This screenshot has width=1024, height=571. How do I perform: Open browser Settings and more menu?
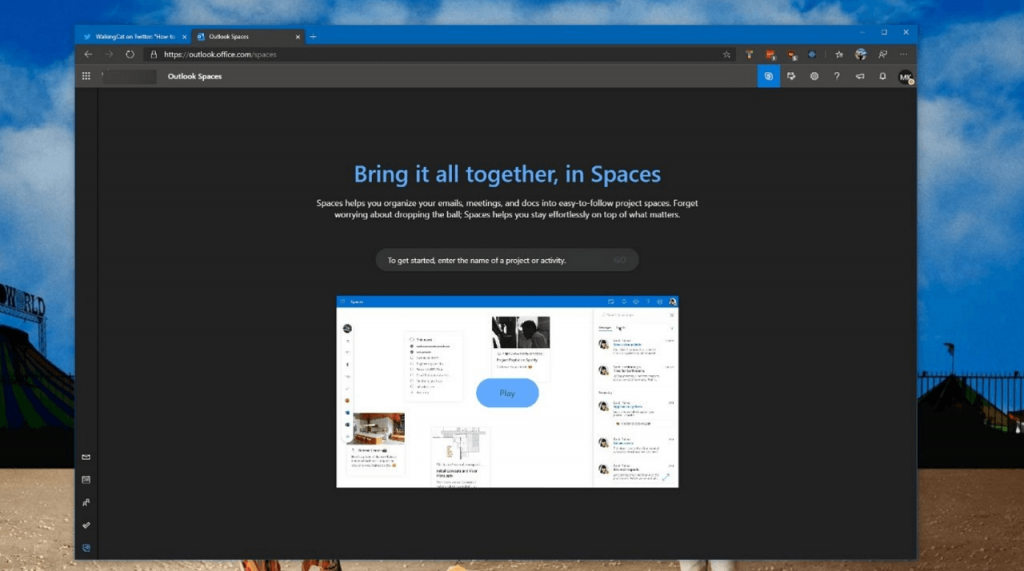pos(904,55)
